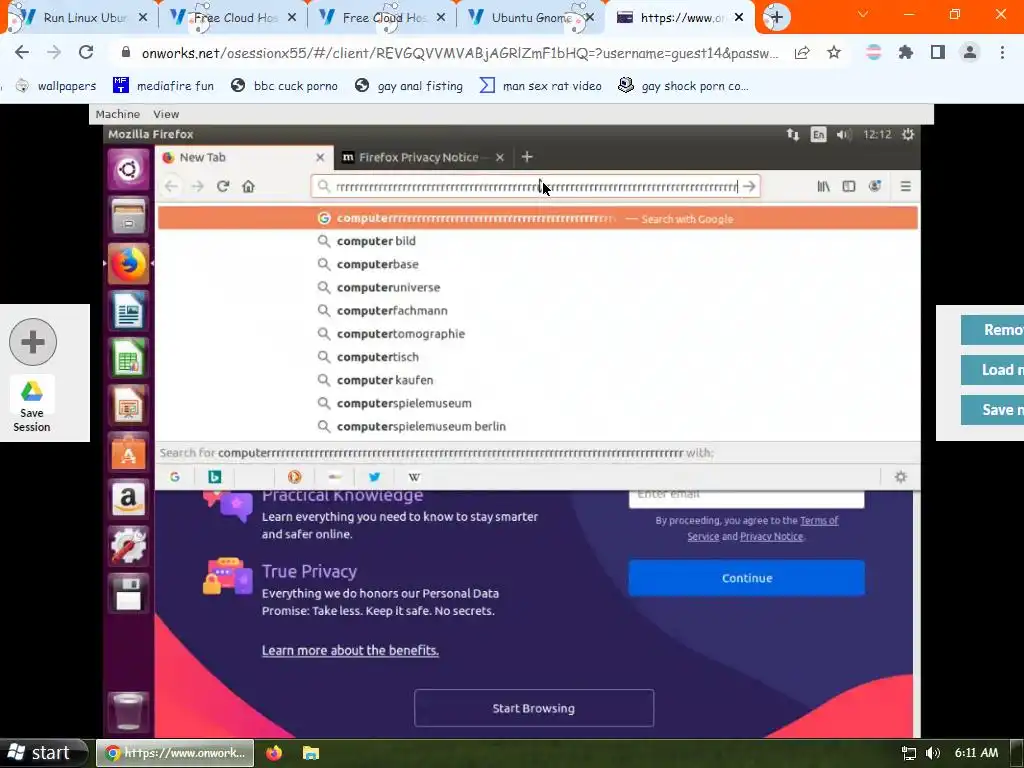Open Learn more about the benefits link
Viewport: 1024px width, 768px height.
coord(350,650)
